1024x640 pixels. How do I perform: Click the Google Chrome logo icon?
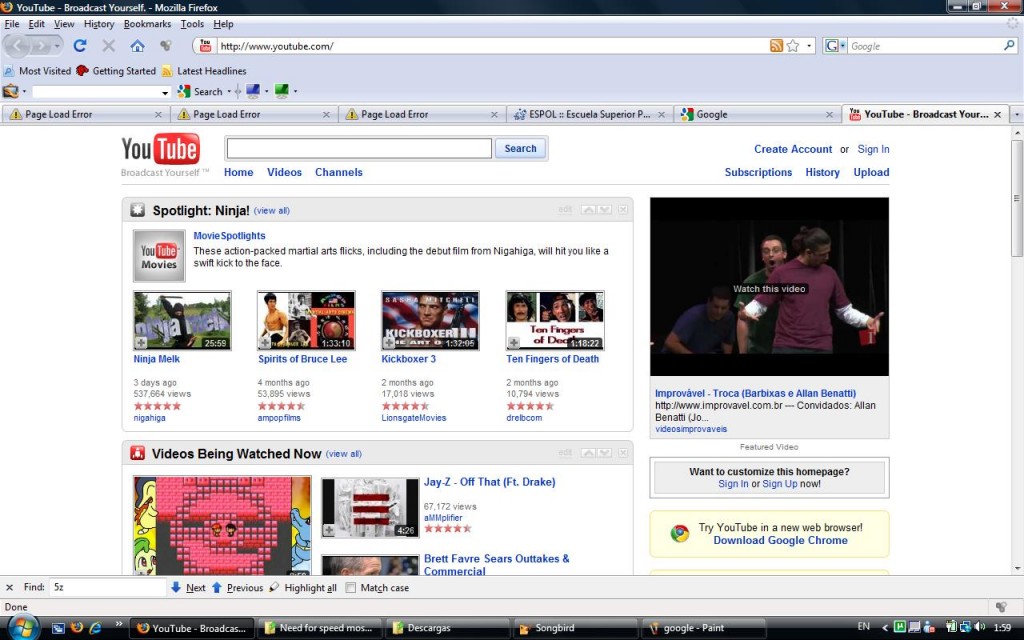click(x=680, y=534)
